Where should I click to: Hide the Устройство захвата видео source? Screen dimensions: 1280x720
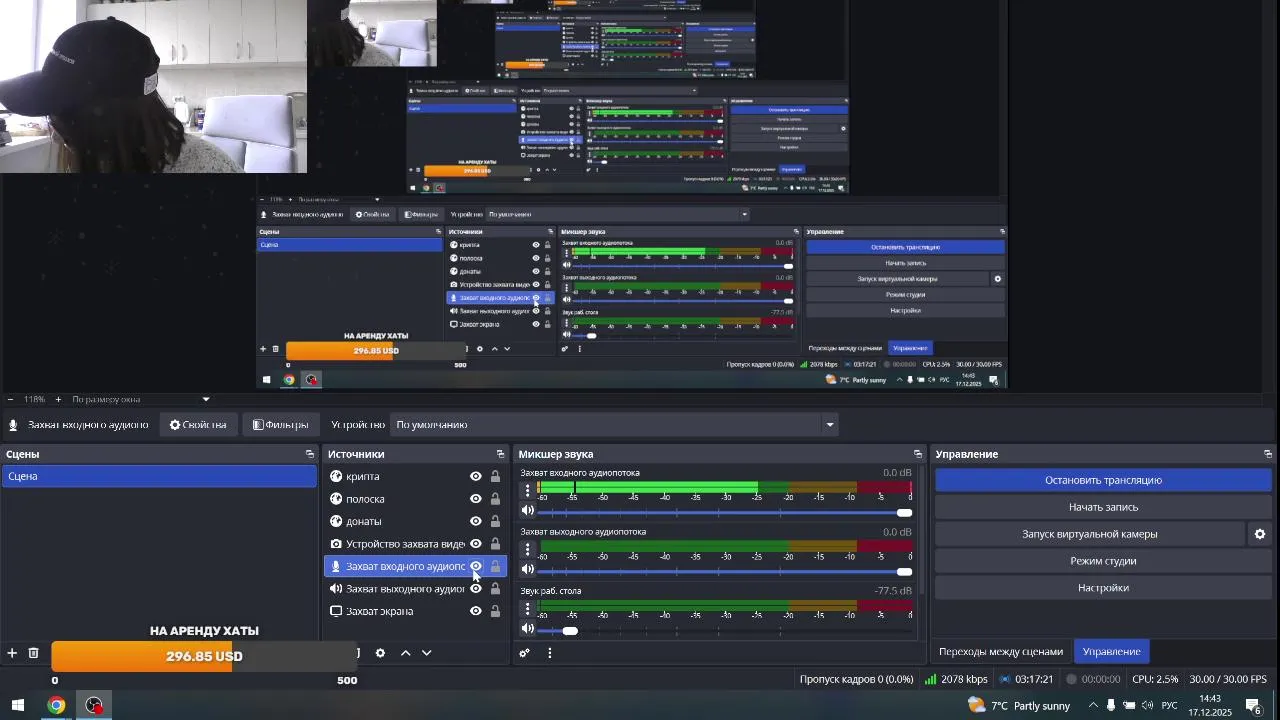pos(476,544)
